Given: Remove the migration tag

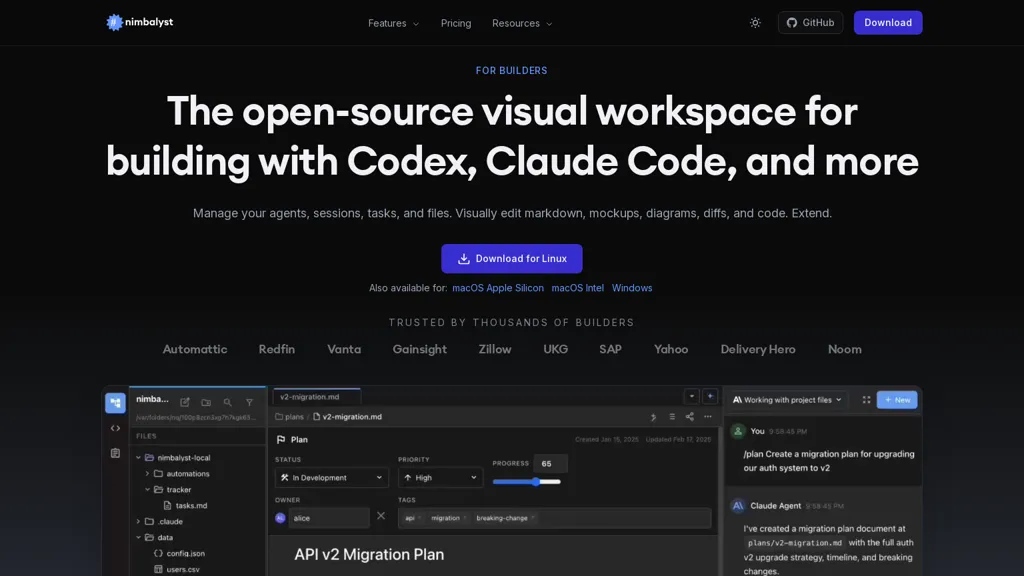Looking at the screenshot, I should point(464,518).
